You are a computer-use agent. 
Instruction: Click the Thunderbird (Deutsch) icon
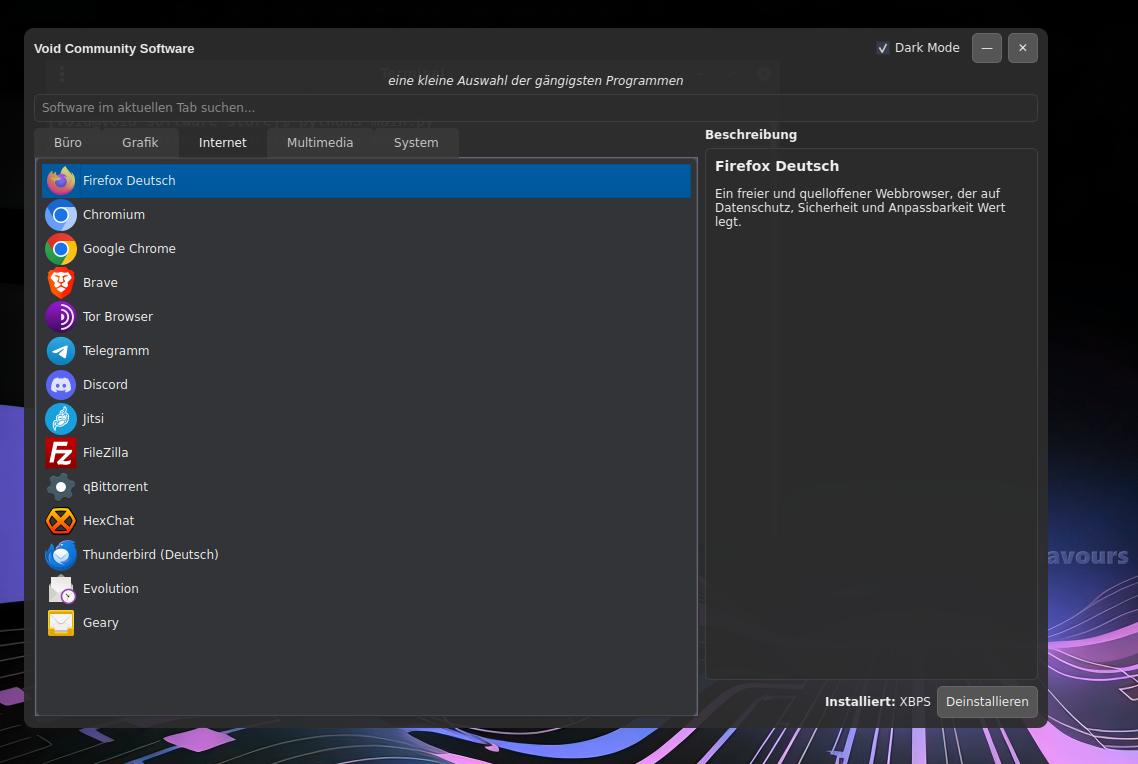pyautogui.click(x=61, y=555)
